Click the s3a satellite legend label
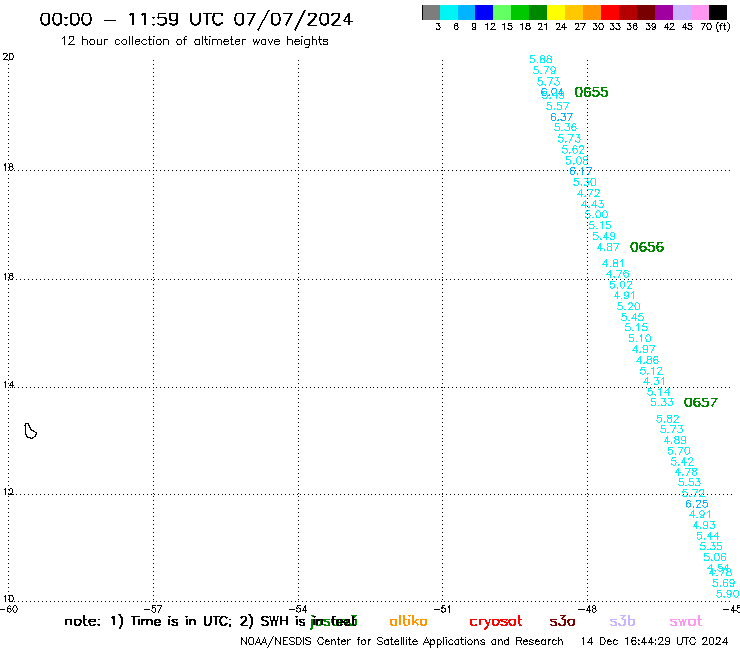 click(x=563, y=622)
